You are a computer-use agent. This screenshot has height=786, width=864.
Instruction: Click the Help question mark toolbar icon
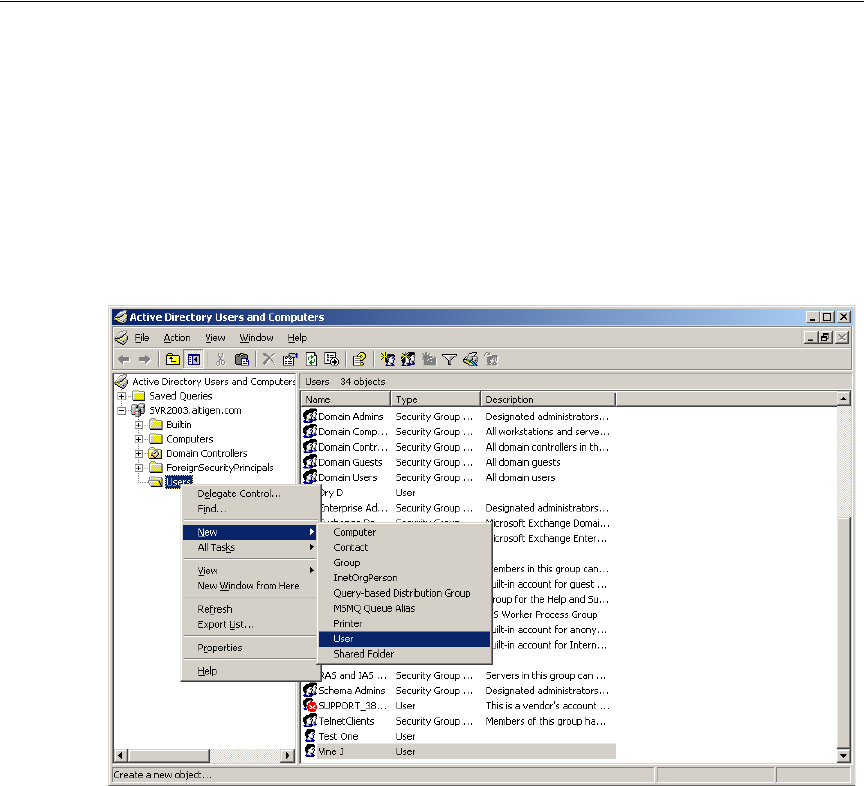[x=359, y=359]
